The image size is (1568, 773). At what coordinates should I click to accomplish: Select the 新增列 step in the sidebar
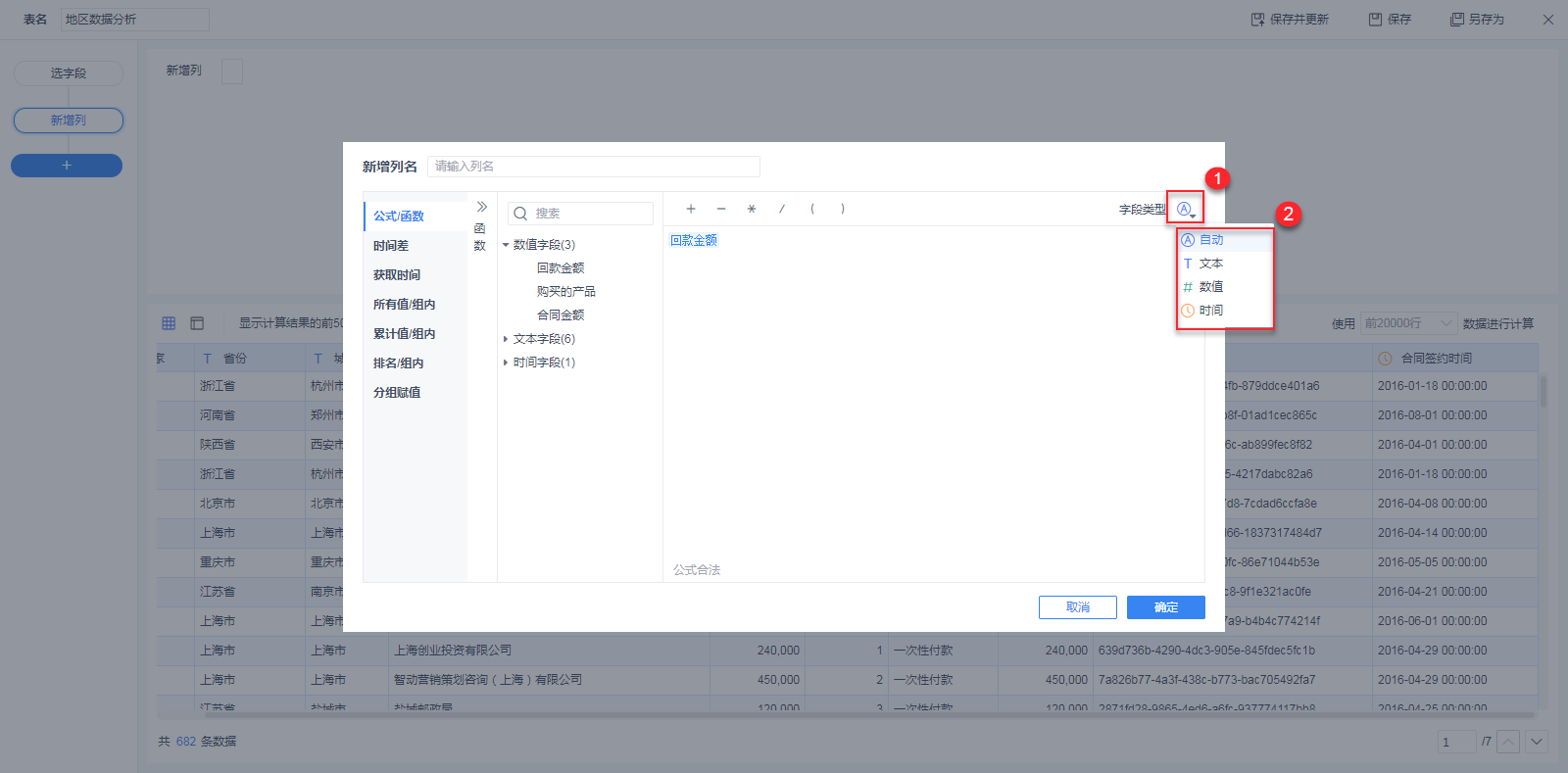tap(69, 121)
